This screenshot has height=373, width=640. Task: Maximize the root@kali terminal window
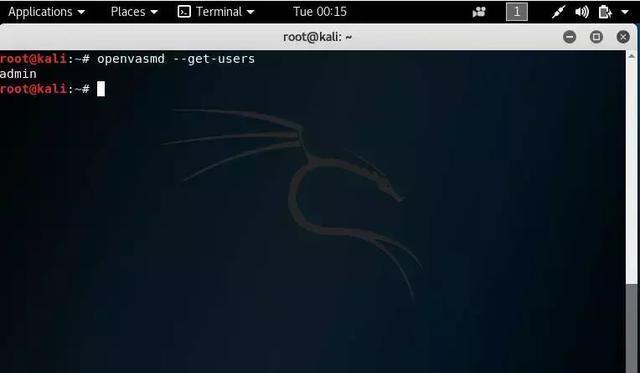point(596,37)
